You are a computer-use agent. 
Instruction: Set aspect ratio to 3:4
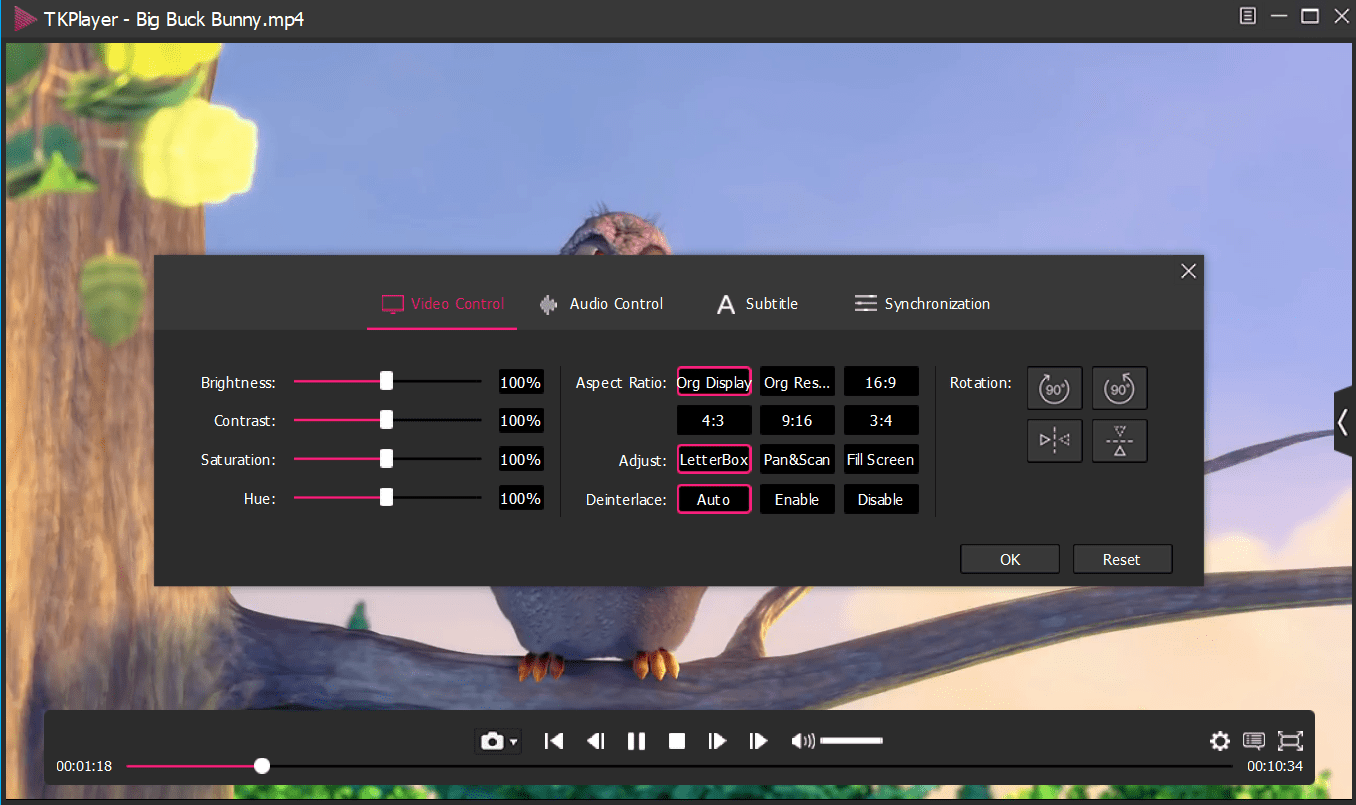tap(881, 420)
